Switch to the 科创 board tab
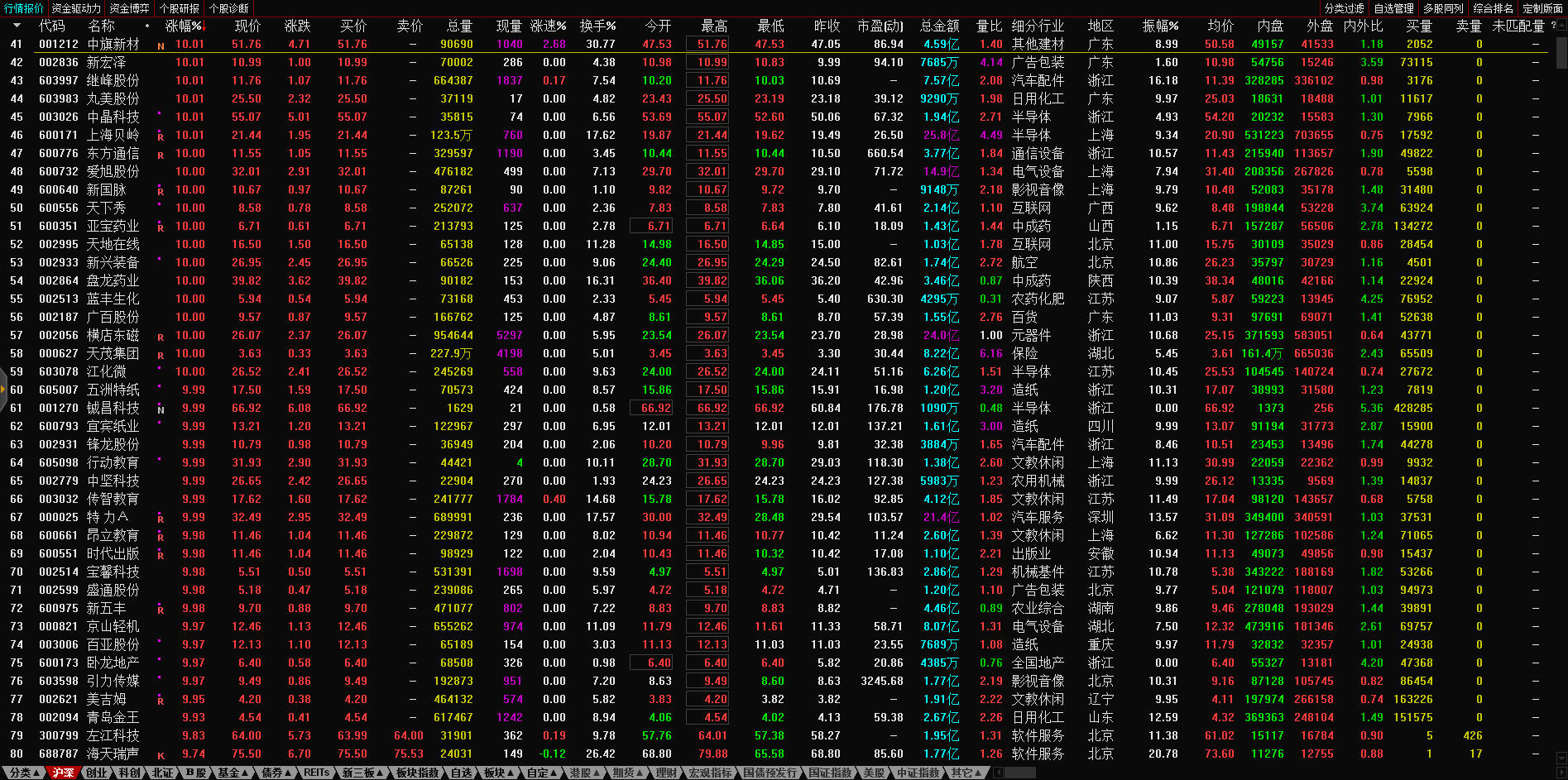Image resolution: width=1568 pixels, height=780 pixels. 130,773
